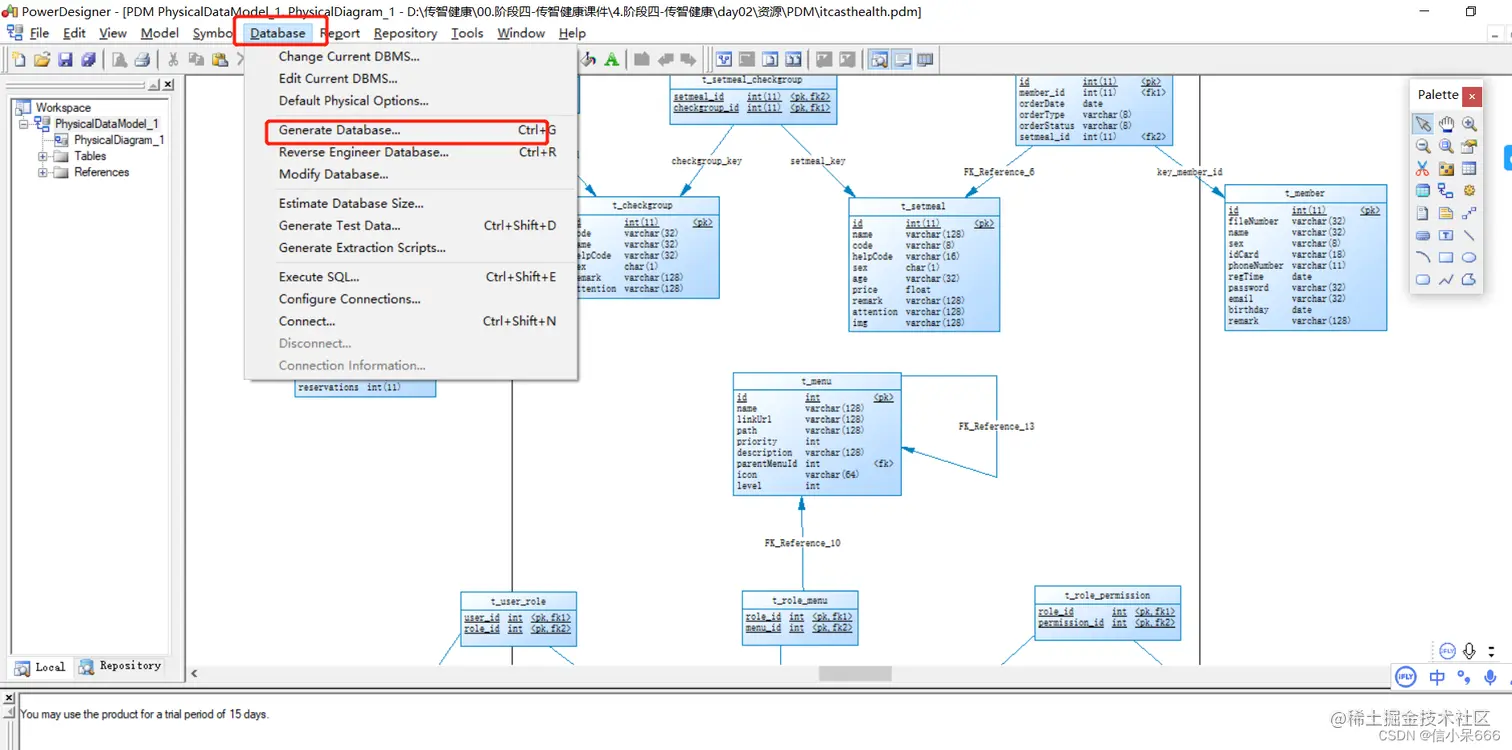Open the Edit menu
The height and width of the screenshot is (750, 1512).
75,33
